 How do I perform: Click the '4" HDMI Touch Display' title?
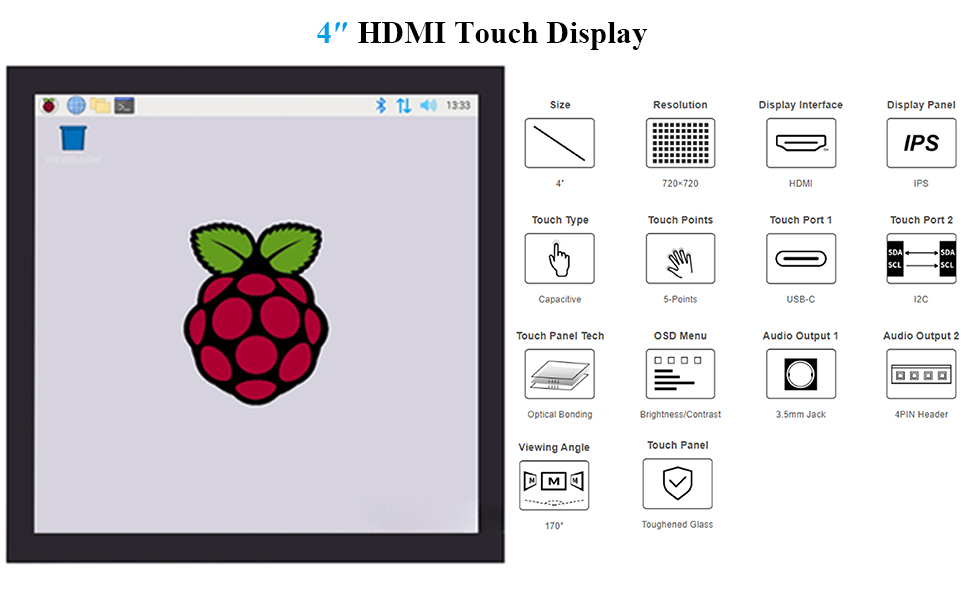[x=482, y=33]
